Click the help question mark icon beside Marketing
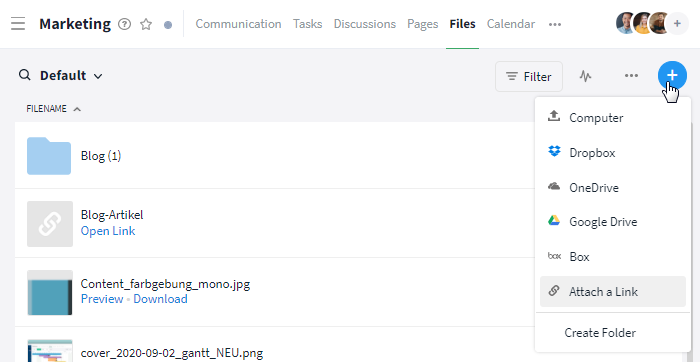Image resolution: width=700 pixels, height=362 pixels. [x=125, y=24]
